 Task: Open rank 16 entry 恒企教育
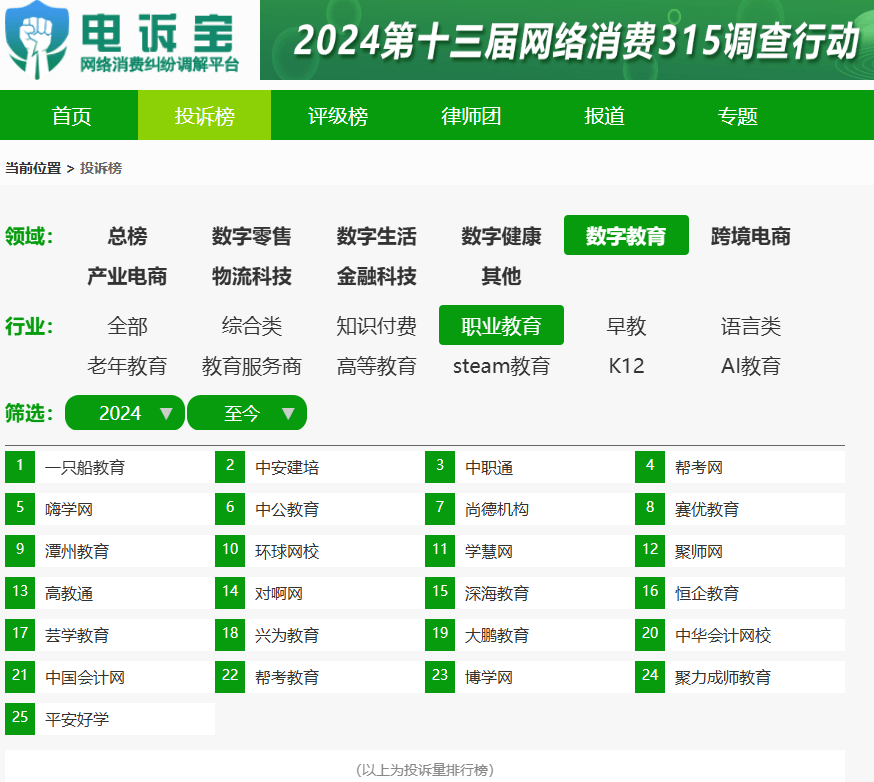click(x=740, y=593)
